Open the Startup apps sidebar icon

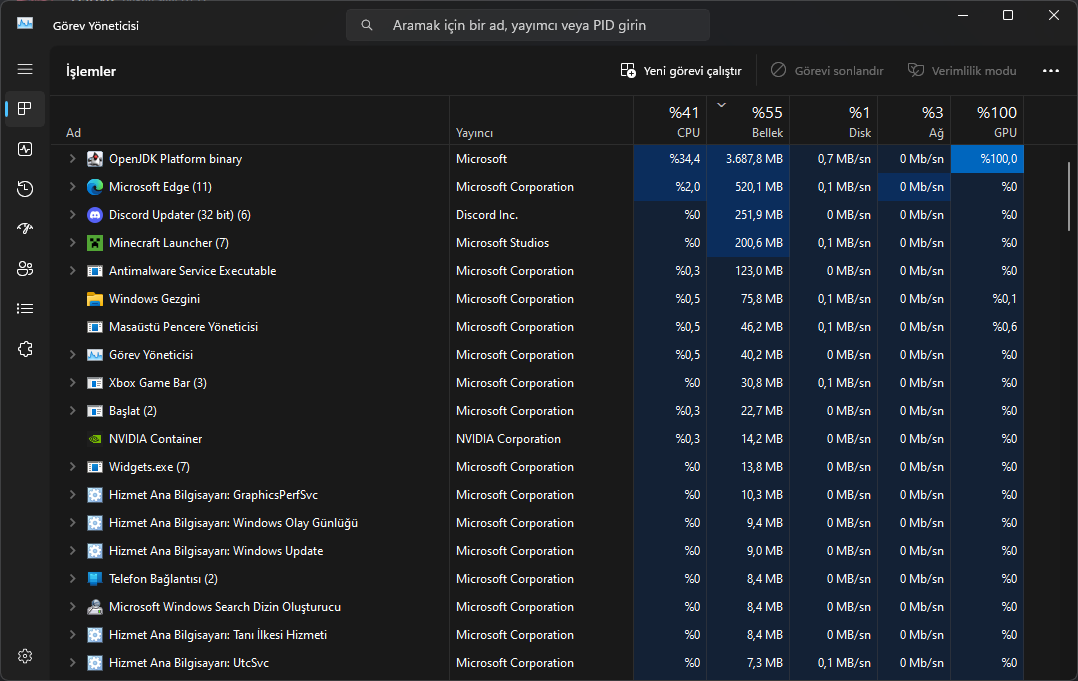25,229
